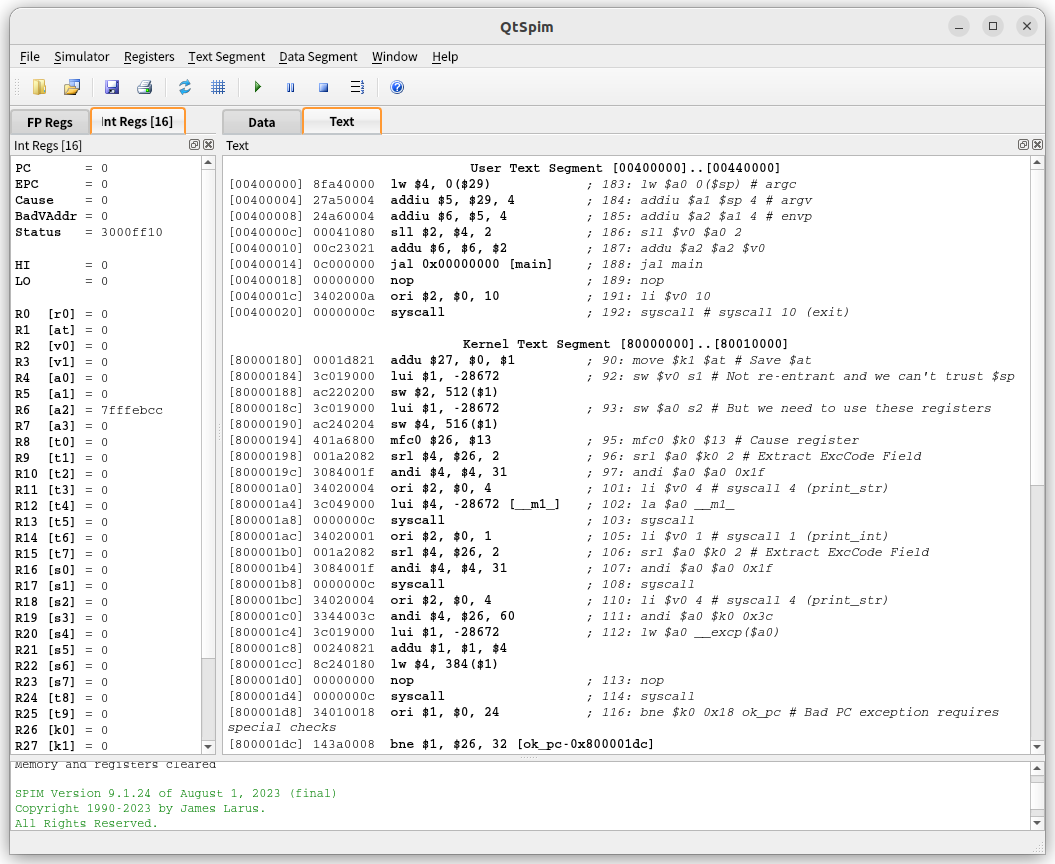The width and height of the screenshot is (1055, 864).
Task: Click the text segment scroll down arrow
Action: [1037, 746]
